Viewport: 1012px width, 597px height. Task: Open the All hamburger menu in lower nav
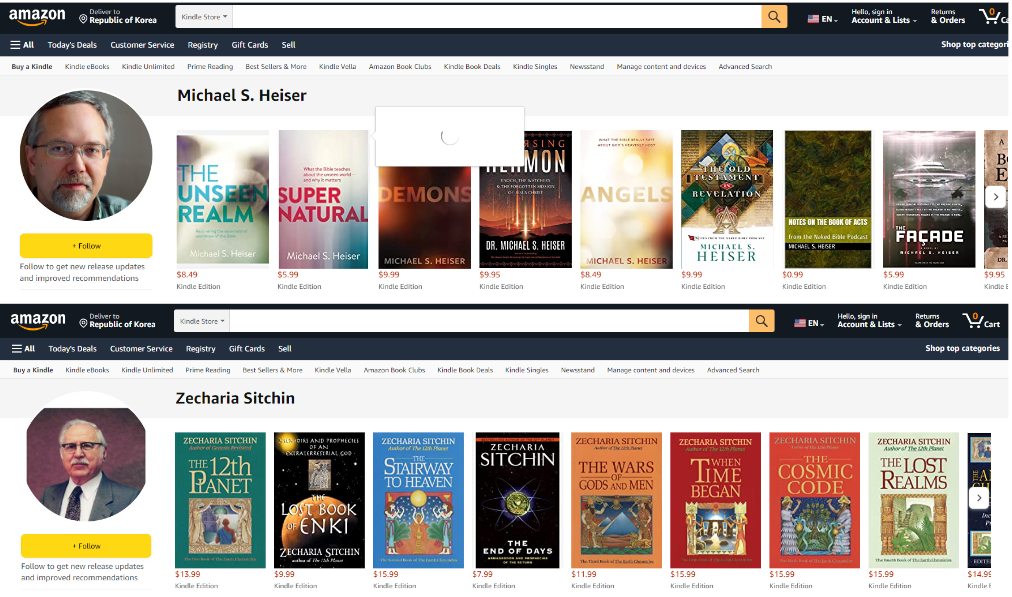click(23, 349)
